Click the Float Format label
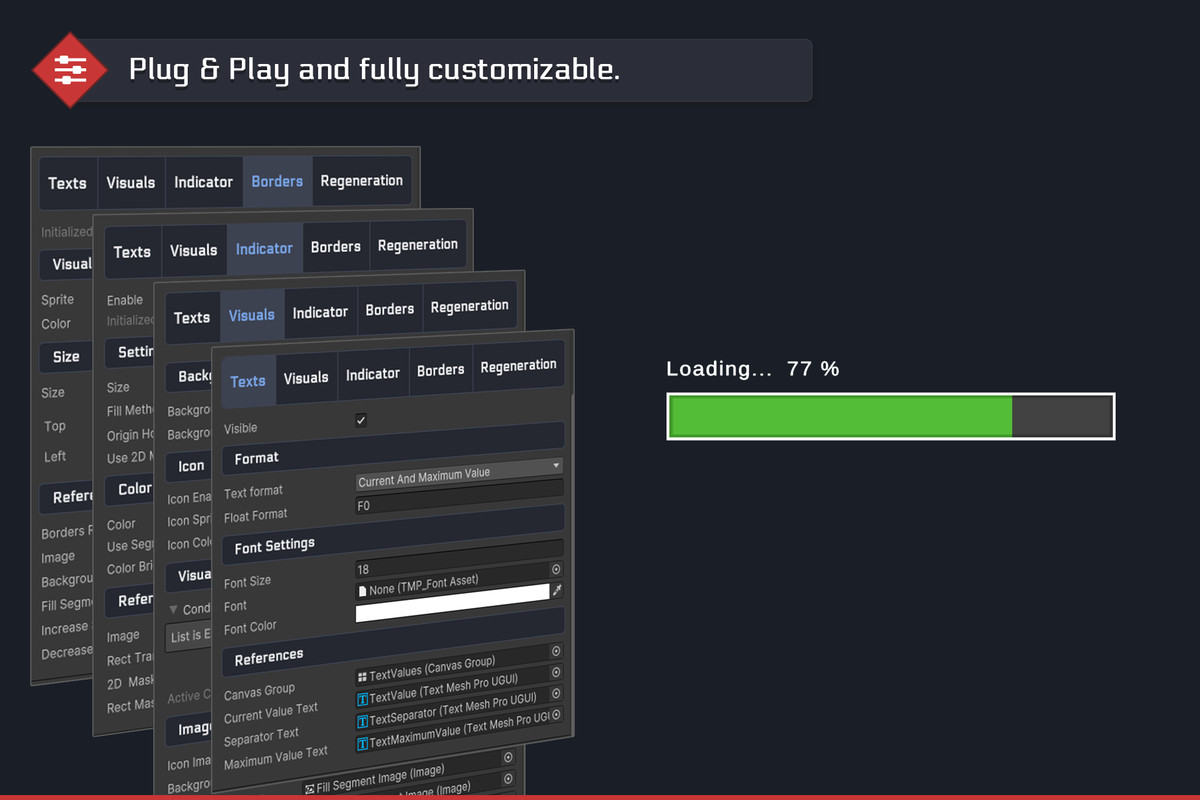The width and height of the screenshot is (1200, 800). coord(255,515)
